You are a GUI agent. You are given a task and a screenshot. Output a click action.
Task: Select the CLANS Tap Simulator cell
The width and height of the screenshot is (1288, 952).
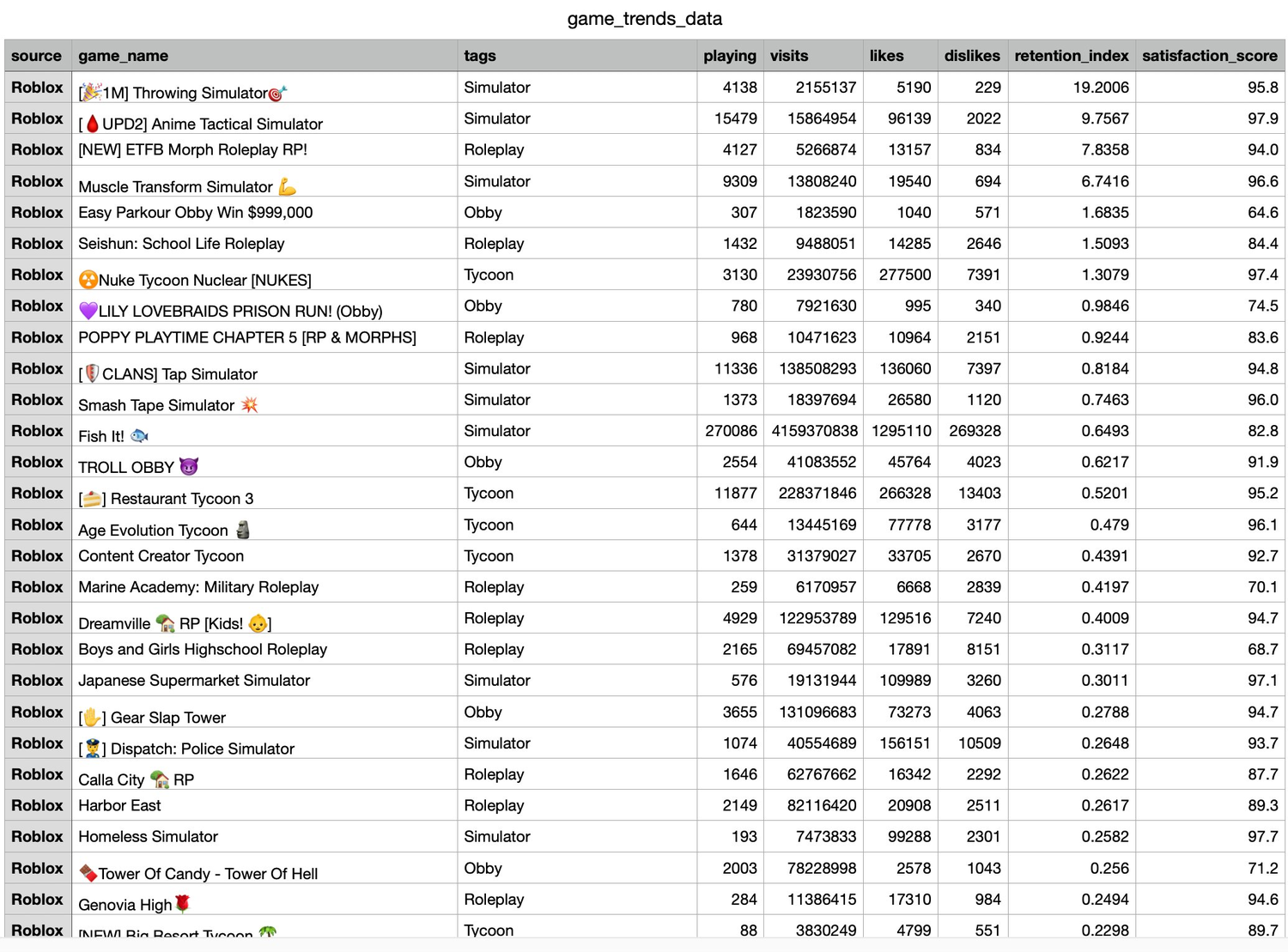[264, 368]
